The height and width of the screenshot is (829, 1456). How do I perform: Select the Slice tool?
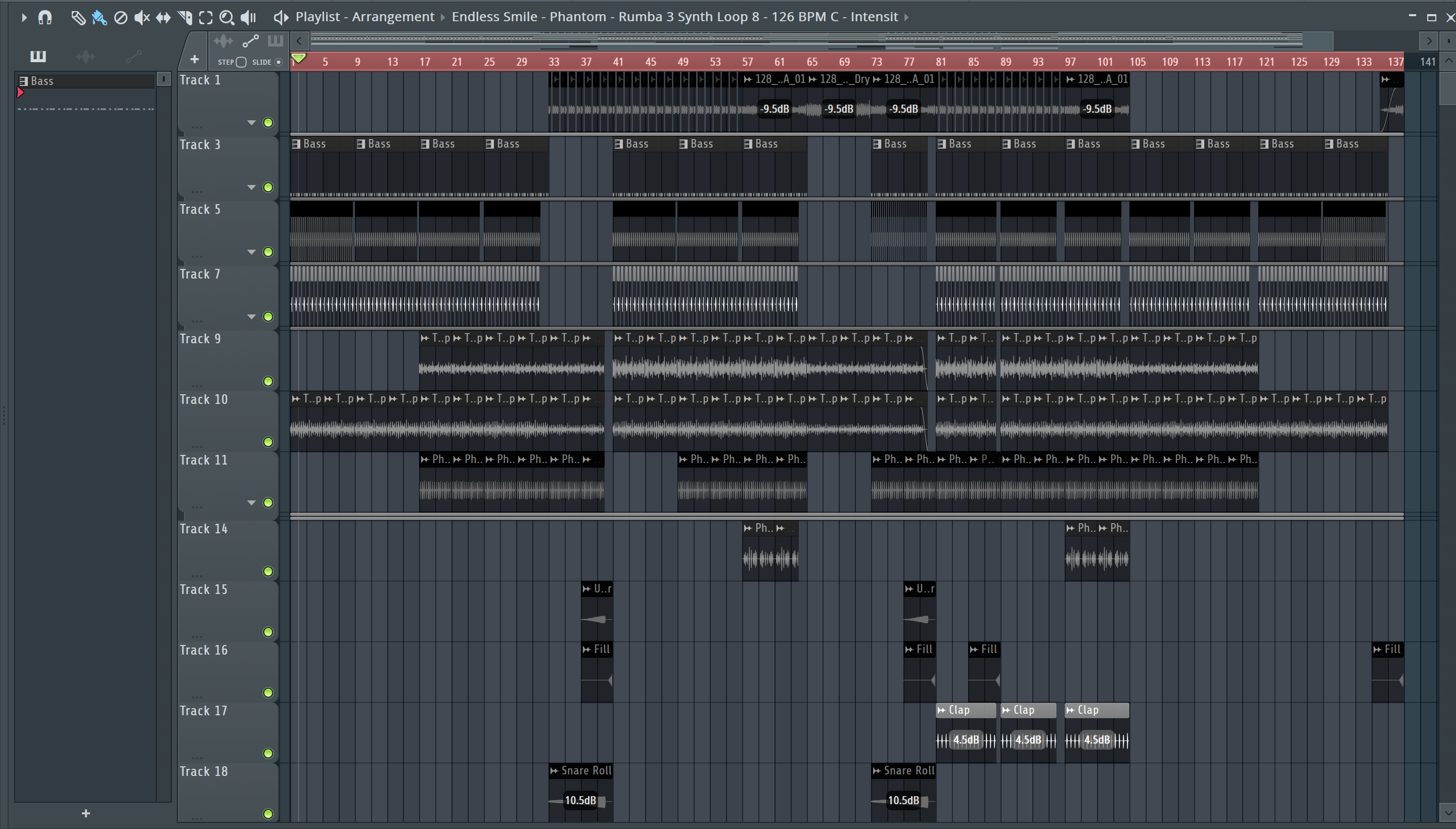click(x=185, y=18)
